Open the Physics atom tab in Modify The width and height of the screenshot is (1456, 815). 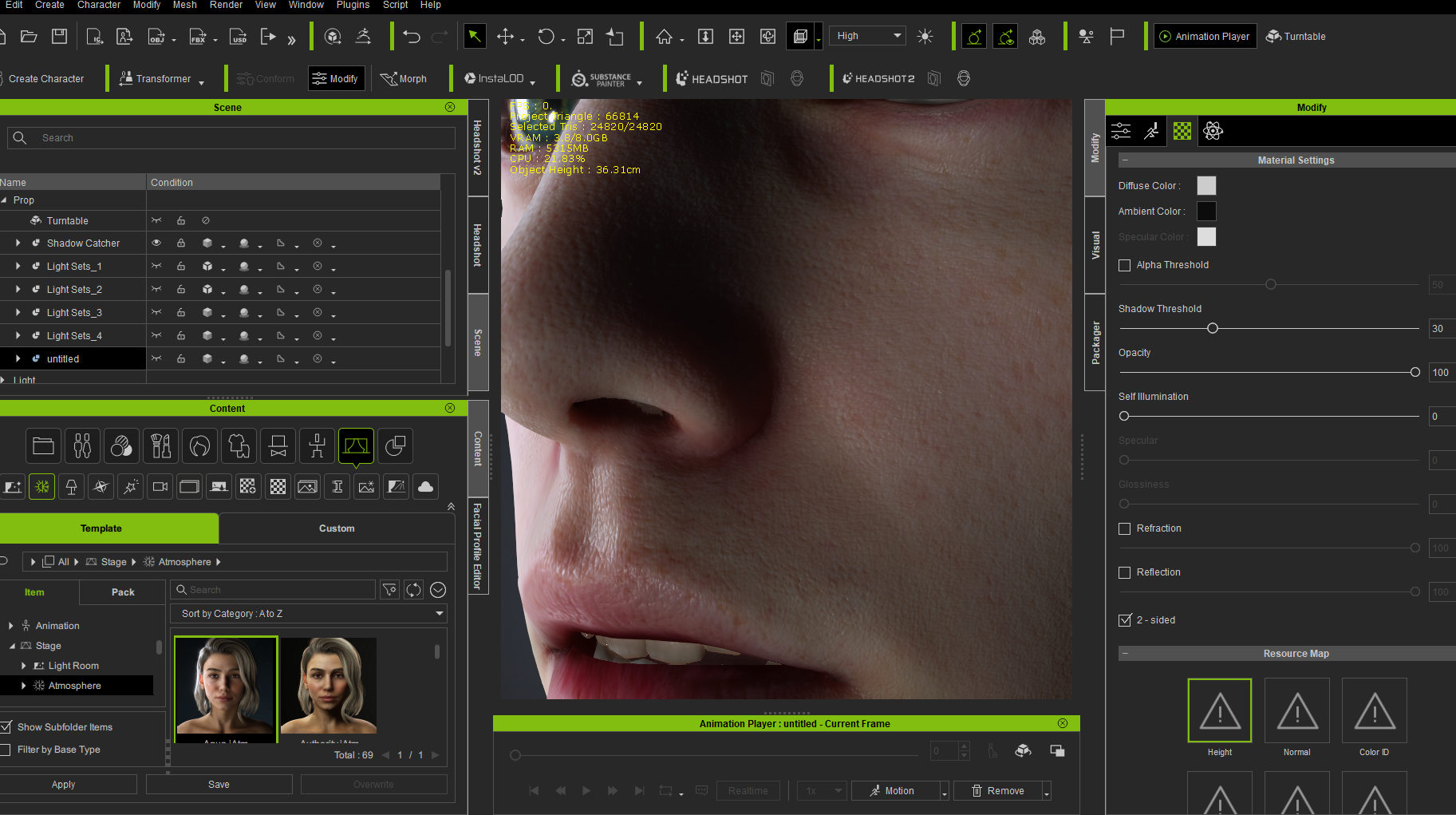tap(1213, 131)
